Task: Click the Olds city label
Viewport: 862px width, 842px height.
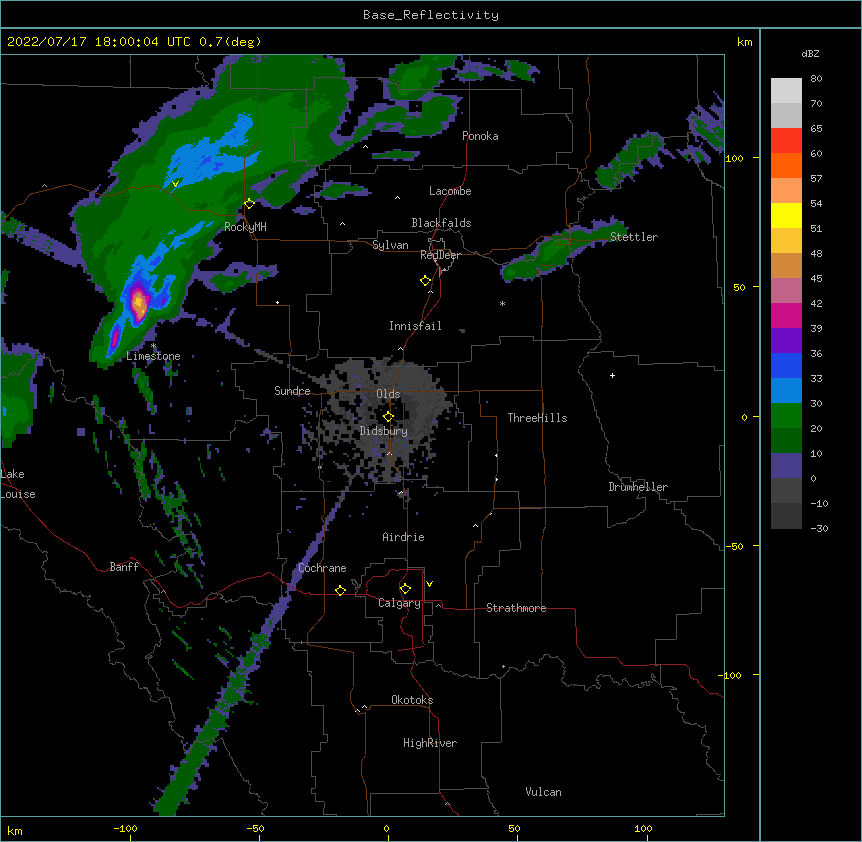Action: click(x=388, y=394)
